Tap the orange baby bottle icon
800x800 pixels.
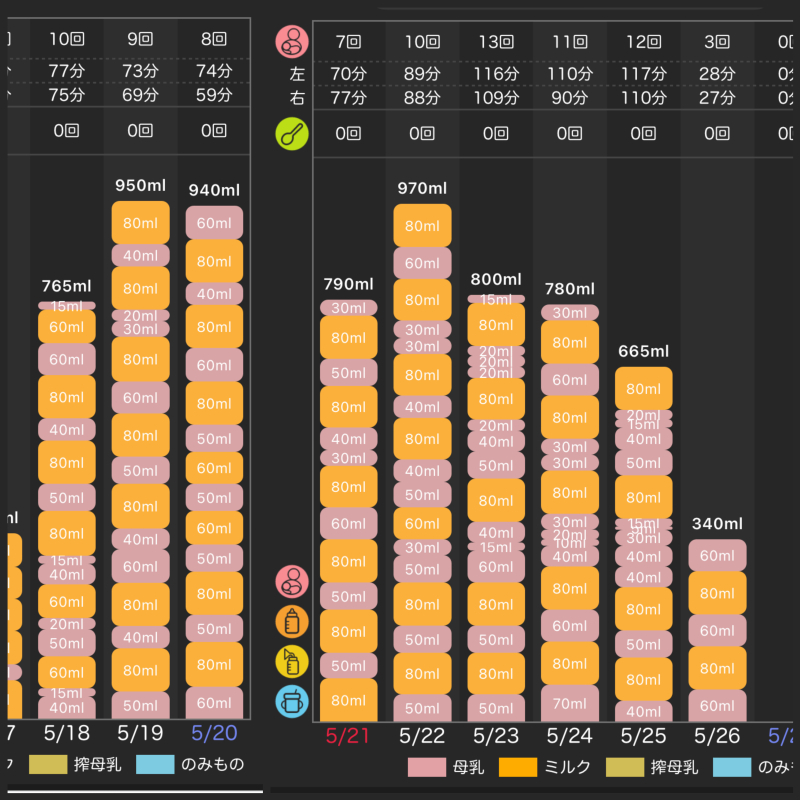click(x=292, y=621)
